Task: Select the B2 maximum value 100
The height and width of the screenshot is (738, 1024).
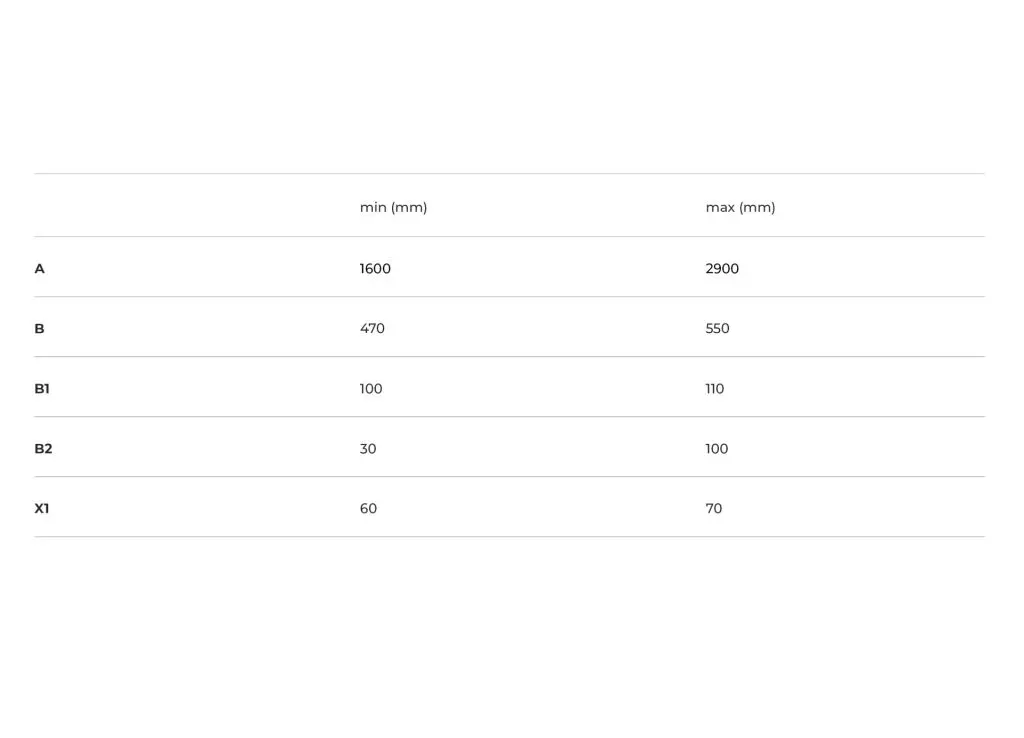Action: pyautogui.click(x=716, y=449)
